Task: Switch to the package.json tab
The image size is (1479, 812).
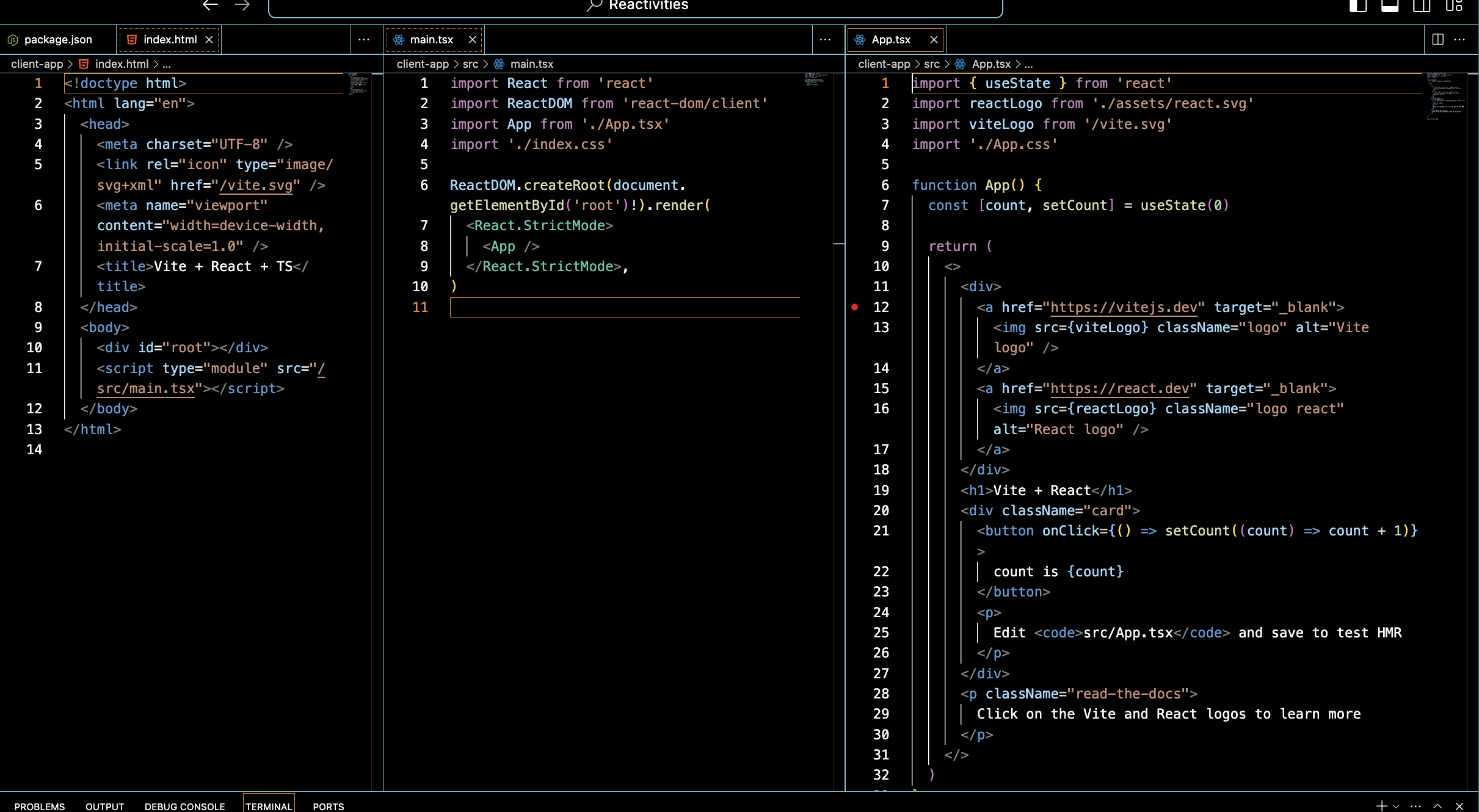Action: (57, 40)
